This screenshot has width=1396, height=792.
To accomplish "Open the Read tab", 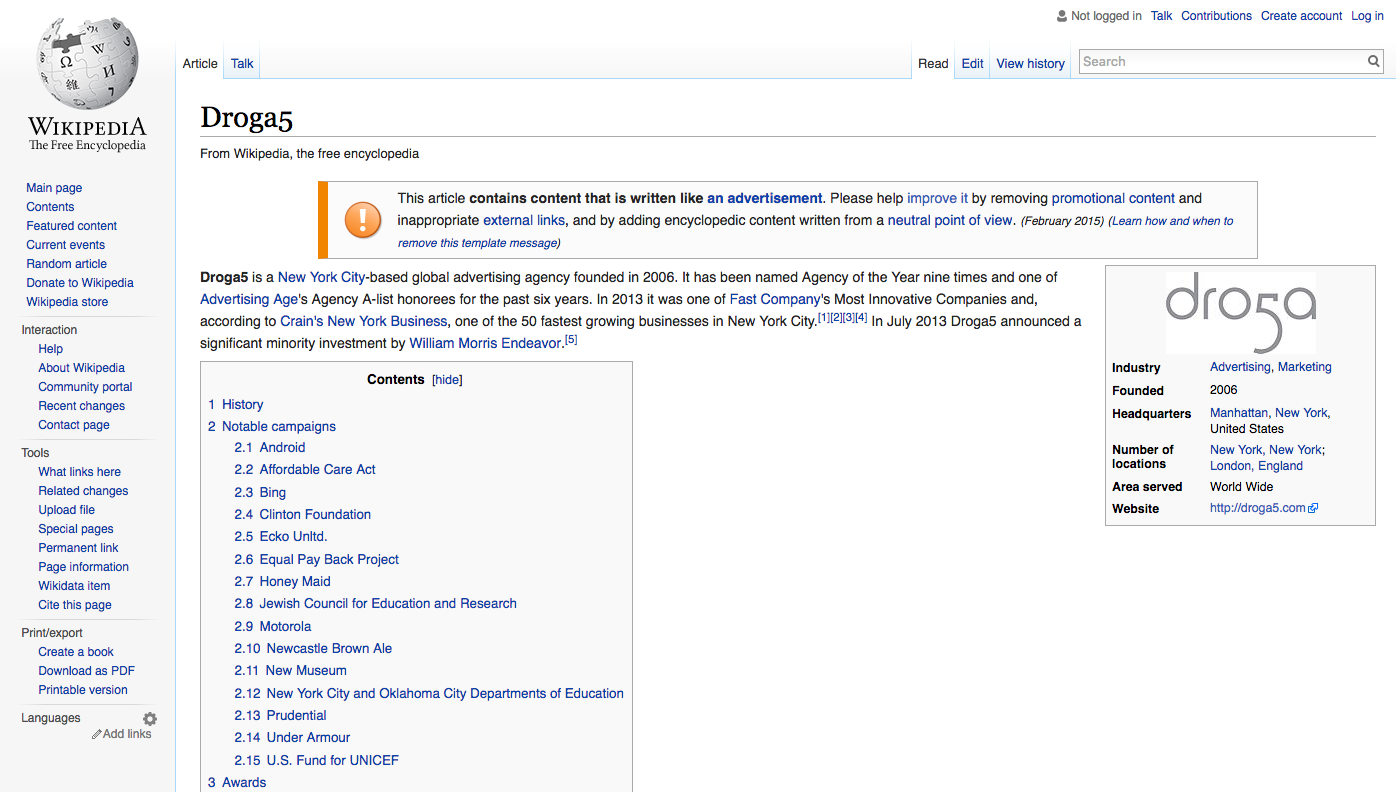I will coord(933,63).
